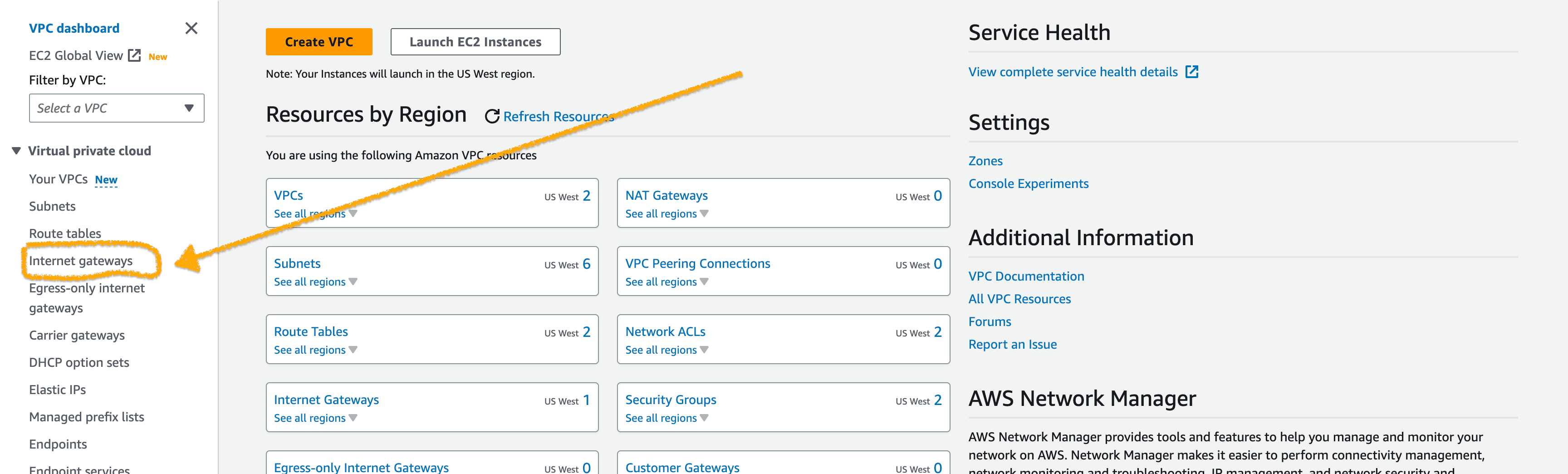The width and height of the screenshot is (1568, 474).
Task: Open Your VPCs in the navigation
Action: point(59,179)
